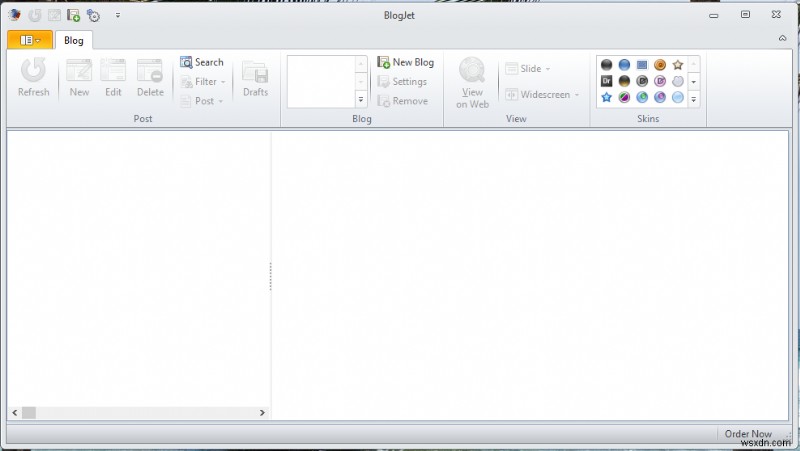Click the View on Web button
This screenshot has width=800, height=451.
tap(472, 83)
